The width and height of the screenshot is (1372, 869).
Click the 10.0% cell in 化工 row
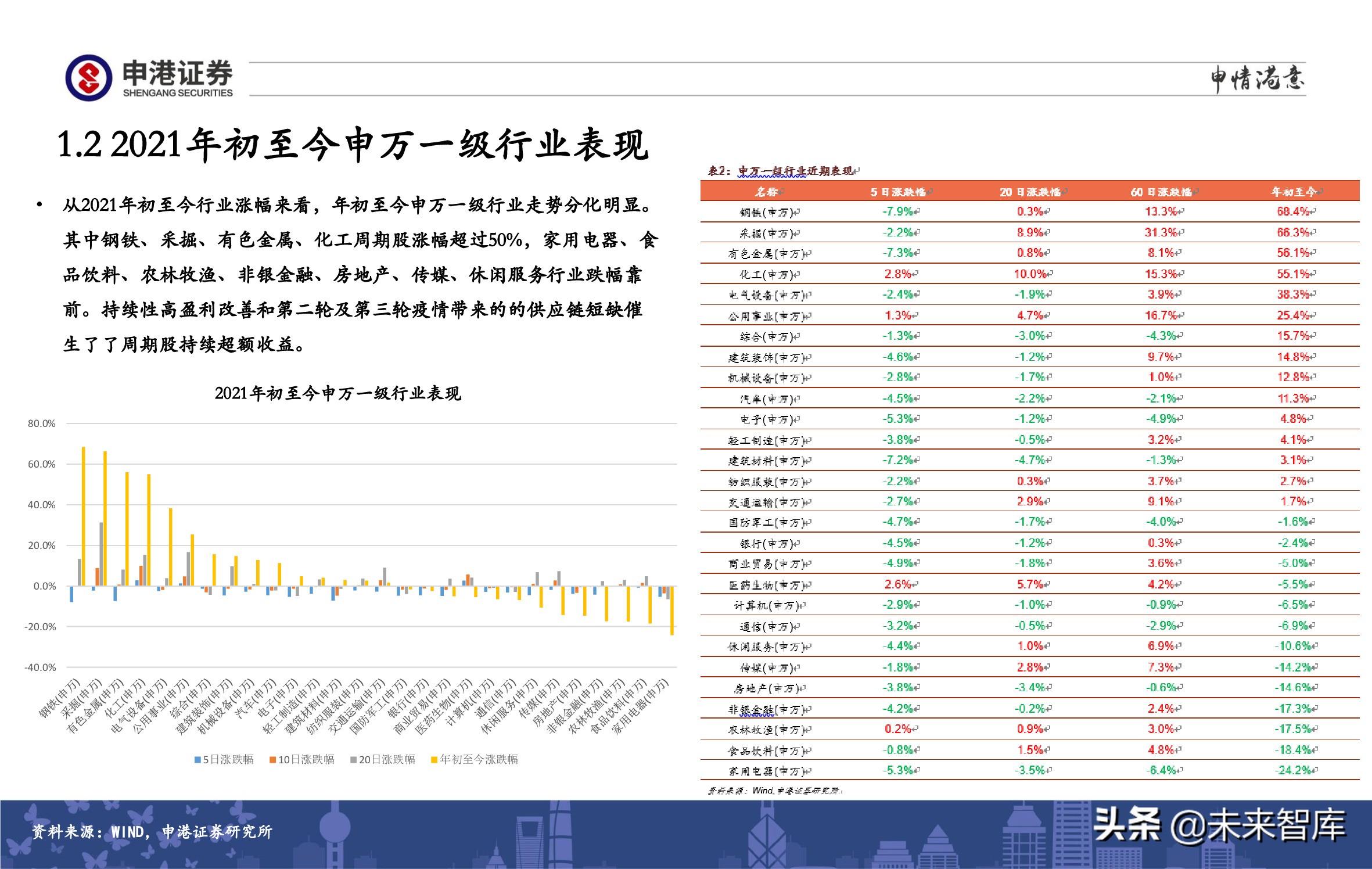point(1032,274)
